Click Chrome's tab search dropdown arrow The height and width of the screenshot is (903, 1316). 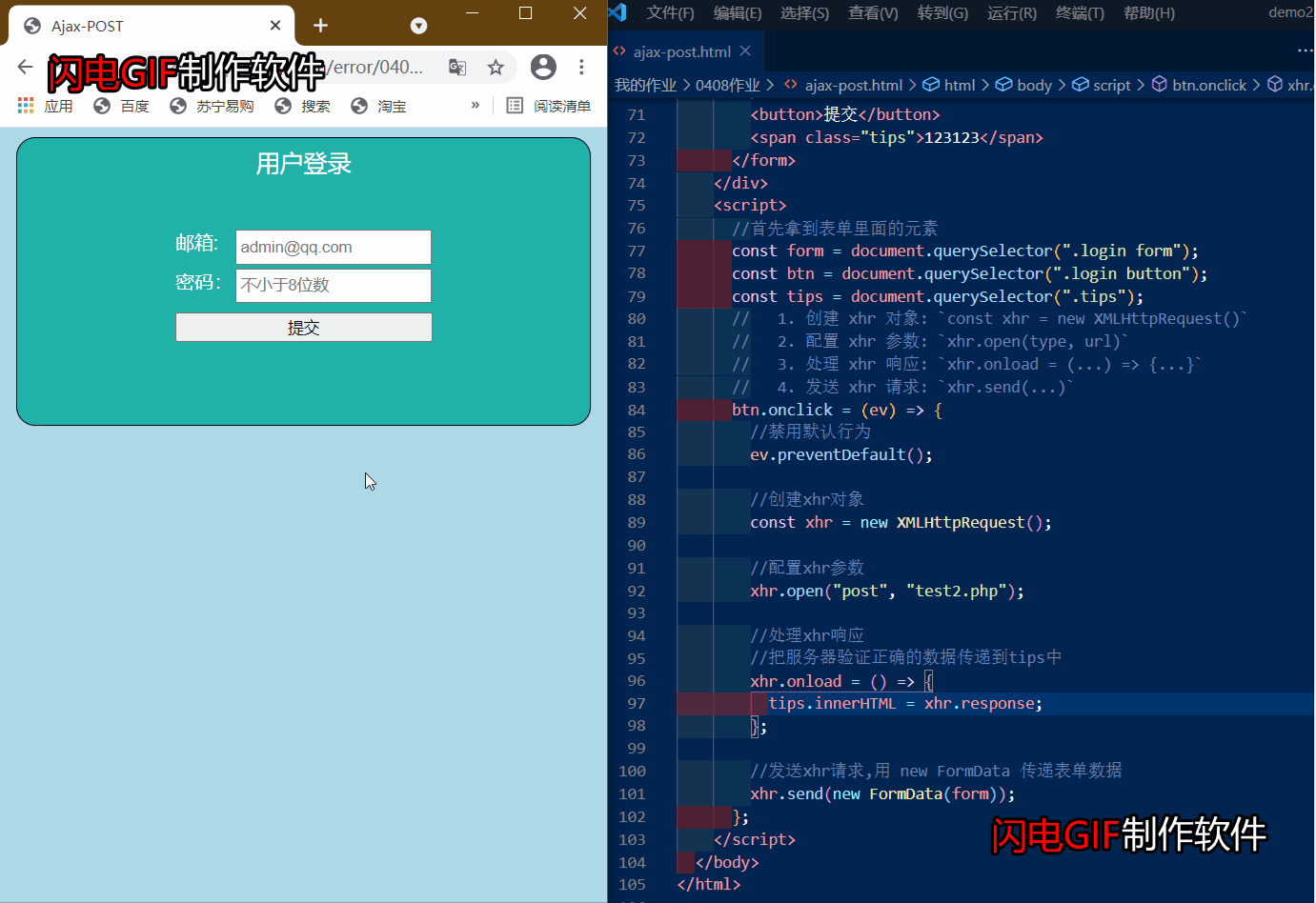(418, 26)
